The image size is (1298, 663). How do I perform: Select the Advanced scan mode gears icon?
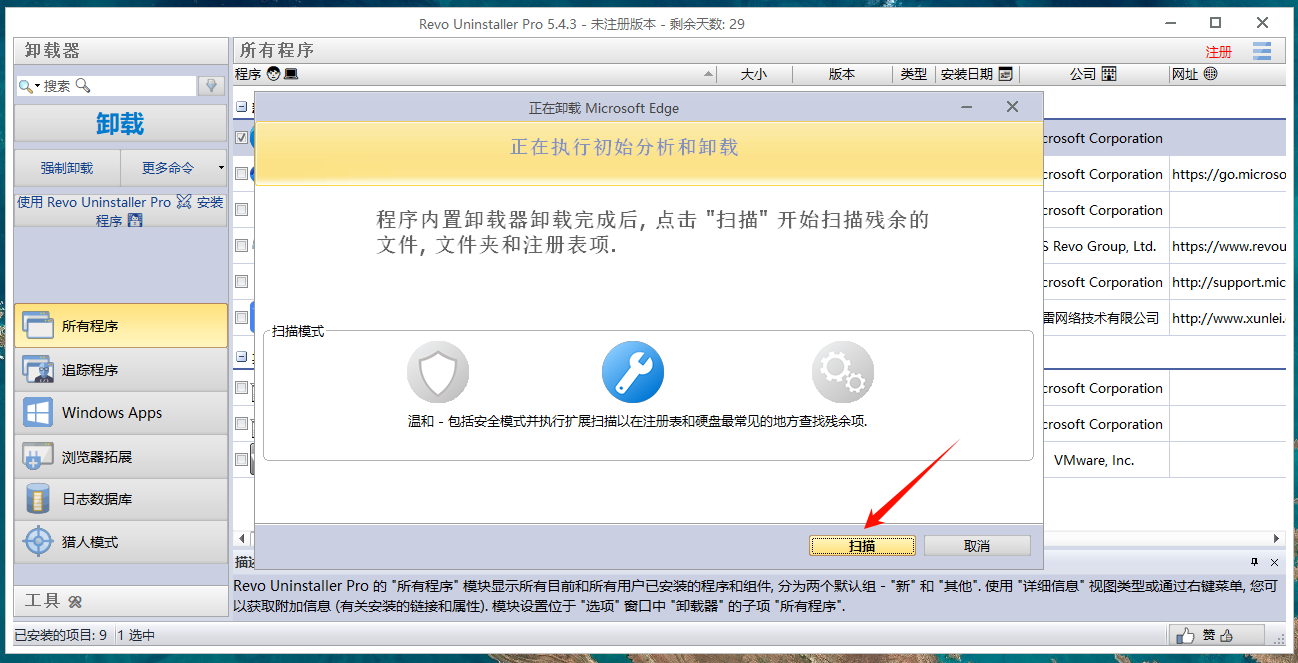842,373
